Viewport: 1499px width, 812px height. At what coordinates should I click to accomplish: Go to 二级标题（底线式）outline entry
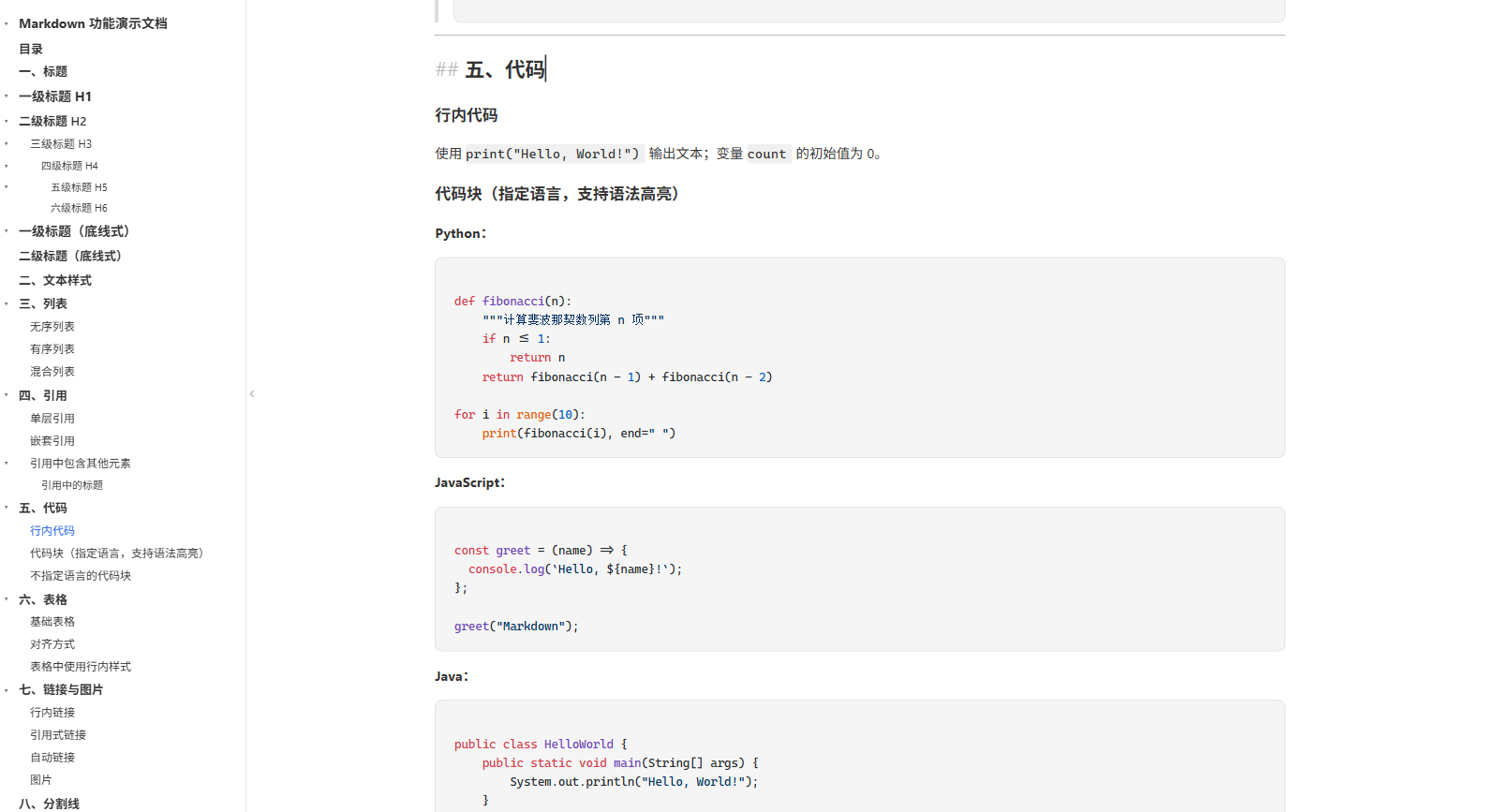pos(73,256)
